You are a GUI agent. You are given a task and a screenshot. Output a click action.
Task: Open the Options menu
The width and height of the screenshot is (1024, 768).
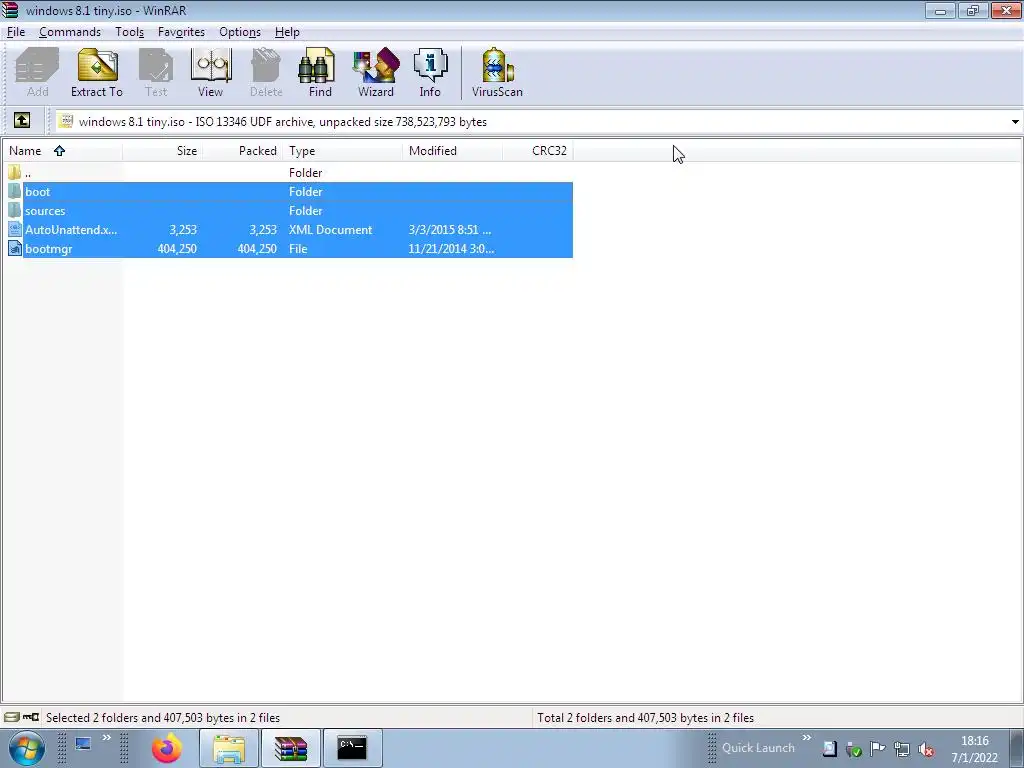pos(240,32)
